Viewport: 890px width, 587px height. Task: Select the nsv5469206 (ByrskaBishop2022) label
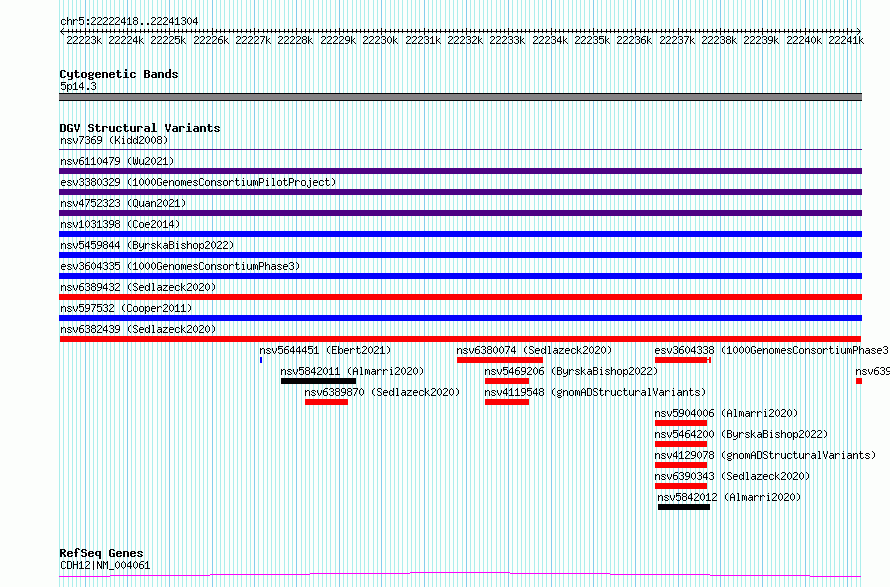point(571,371)
